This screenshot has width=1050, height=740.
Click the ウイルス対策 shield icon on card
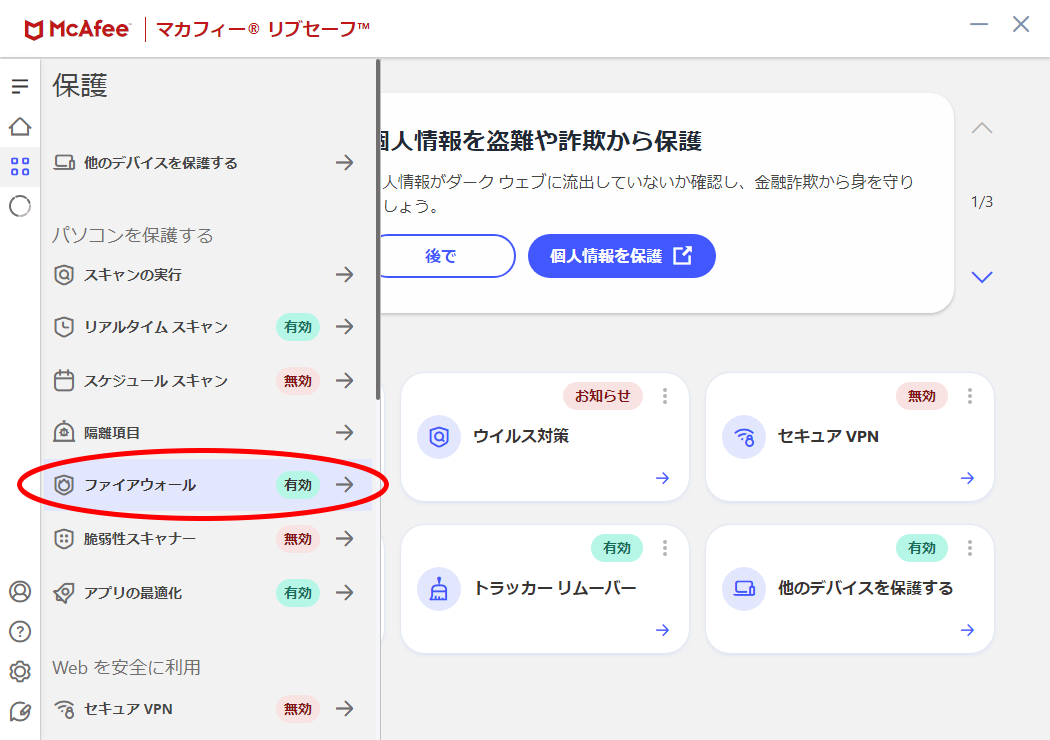tap(438, 437)
